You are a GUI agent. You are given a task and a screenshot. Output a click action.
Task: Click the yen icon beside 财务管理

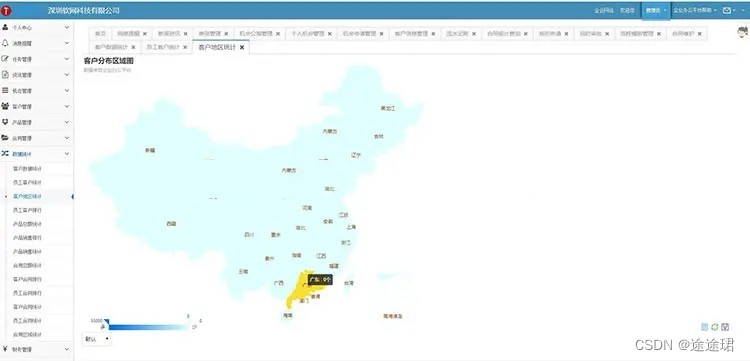click(x=5, y=349)
